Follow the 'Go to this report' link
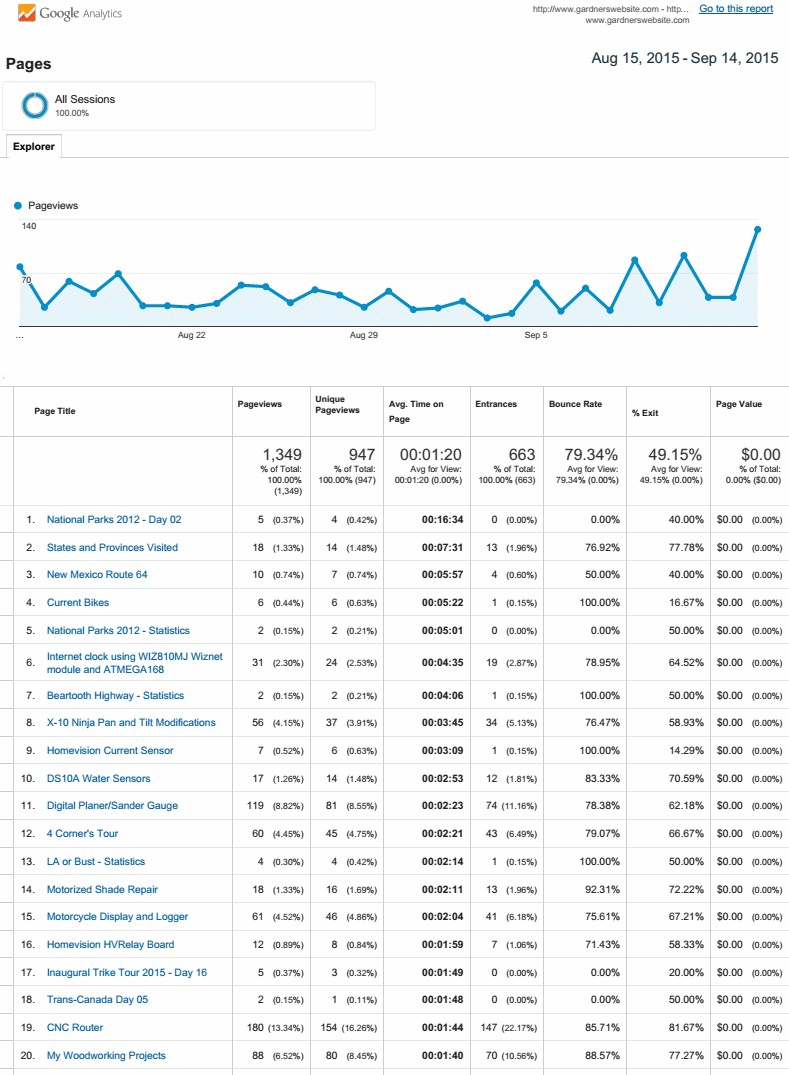 click(736, 8)
